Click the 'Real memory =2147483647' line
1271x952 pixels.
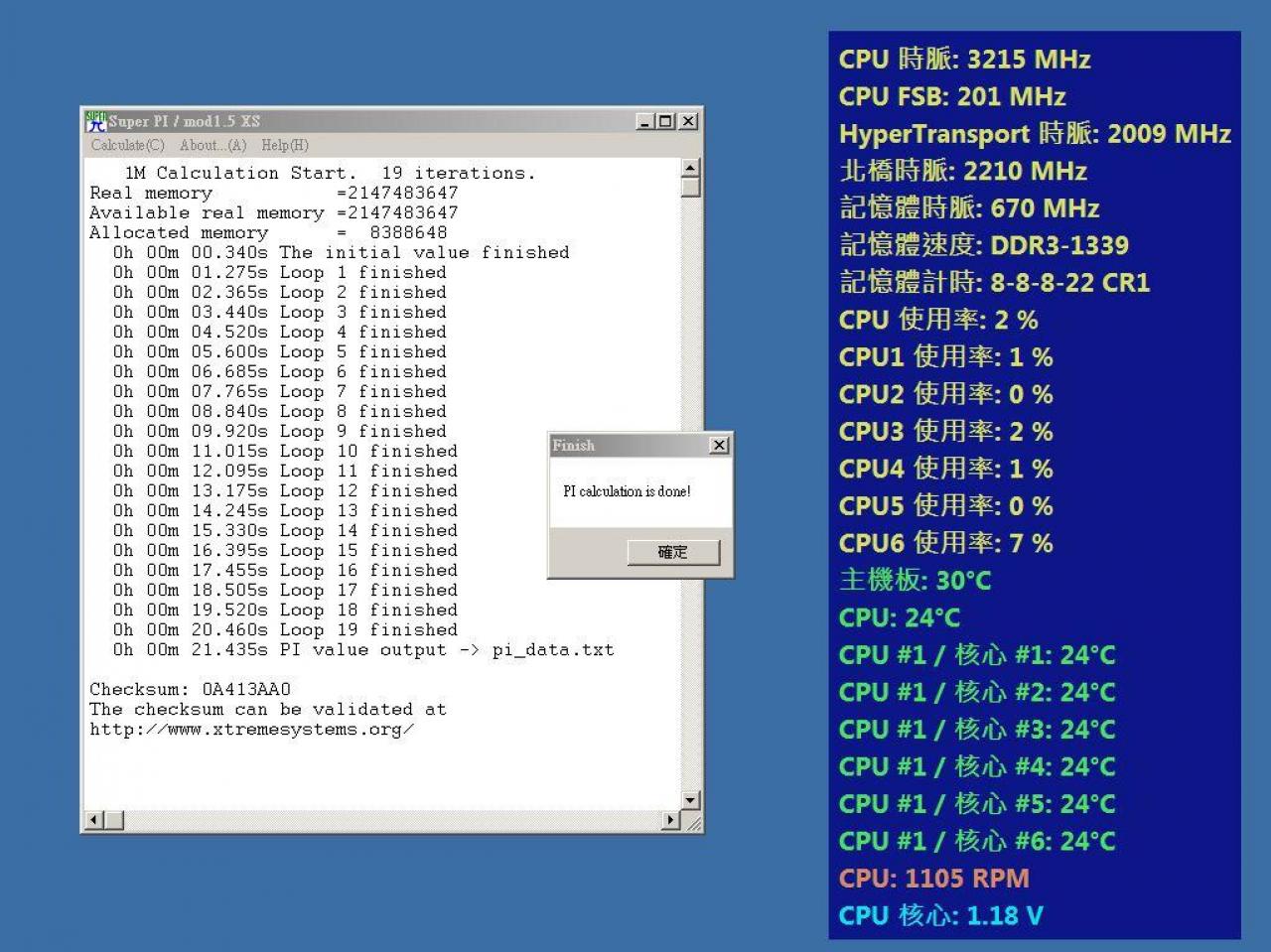pos(274,193)
